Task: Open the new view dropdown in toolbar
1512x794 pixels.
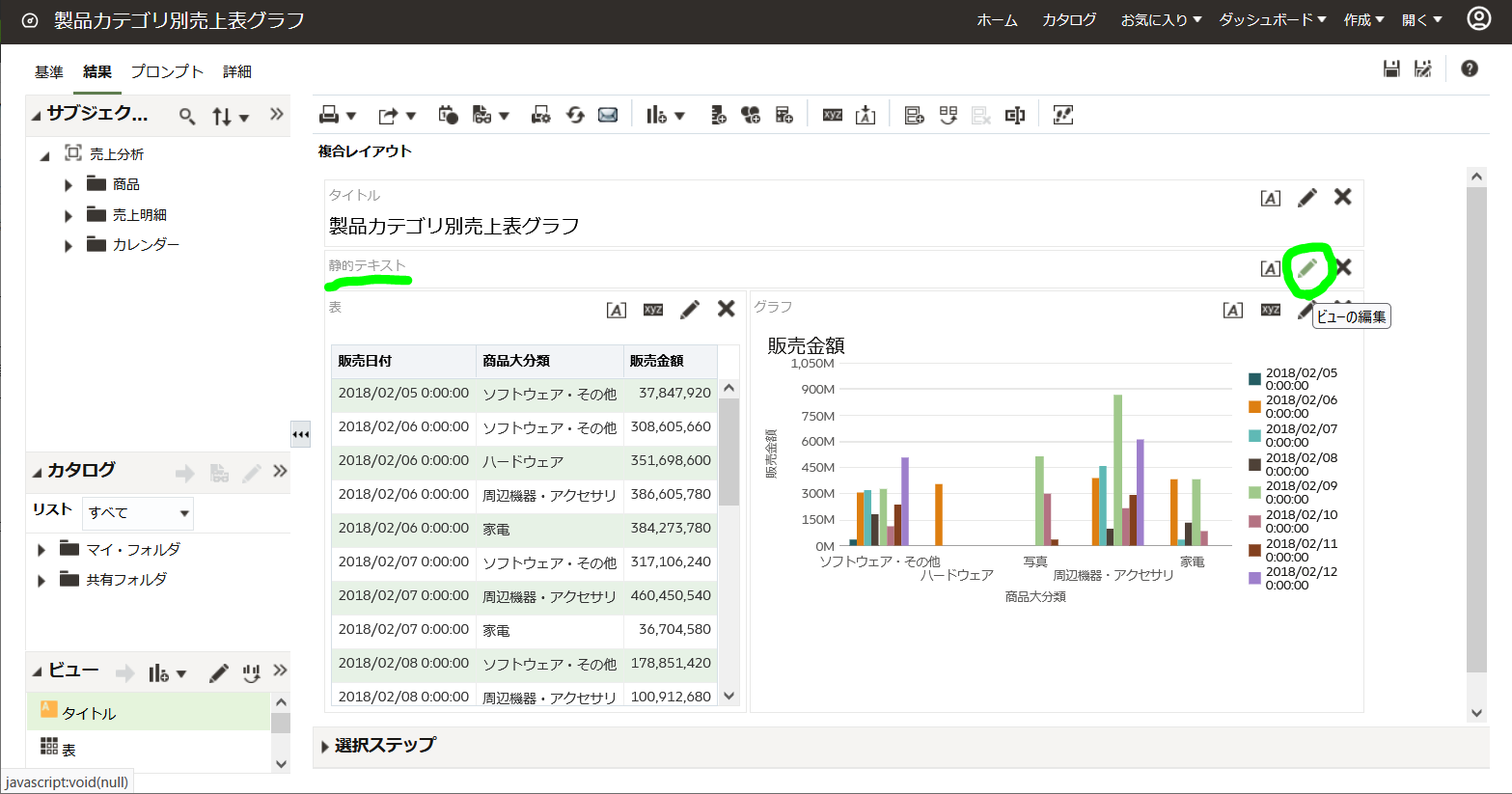Action: coord(679,116)
